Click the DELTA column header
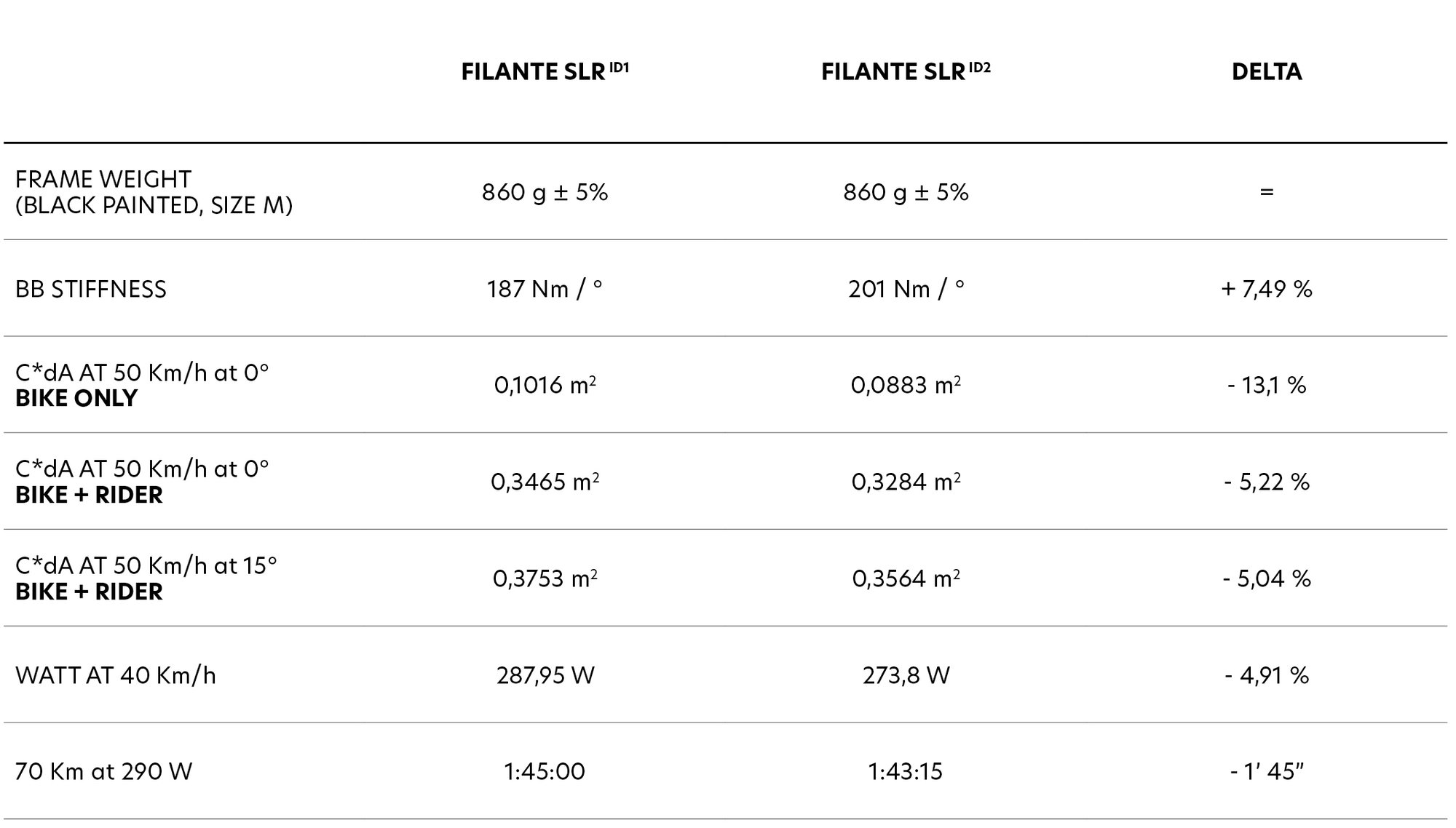 [x=1266, y=71]
